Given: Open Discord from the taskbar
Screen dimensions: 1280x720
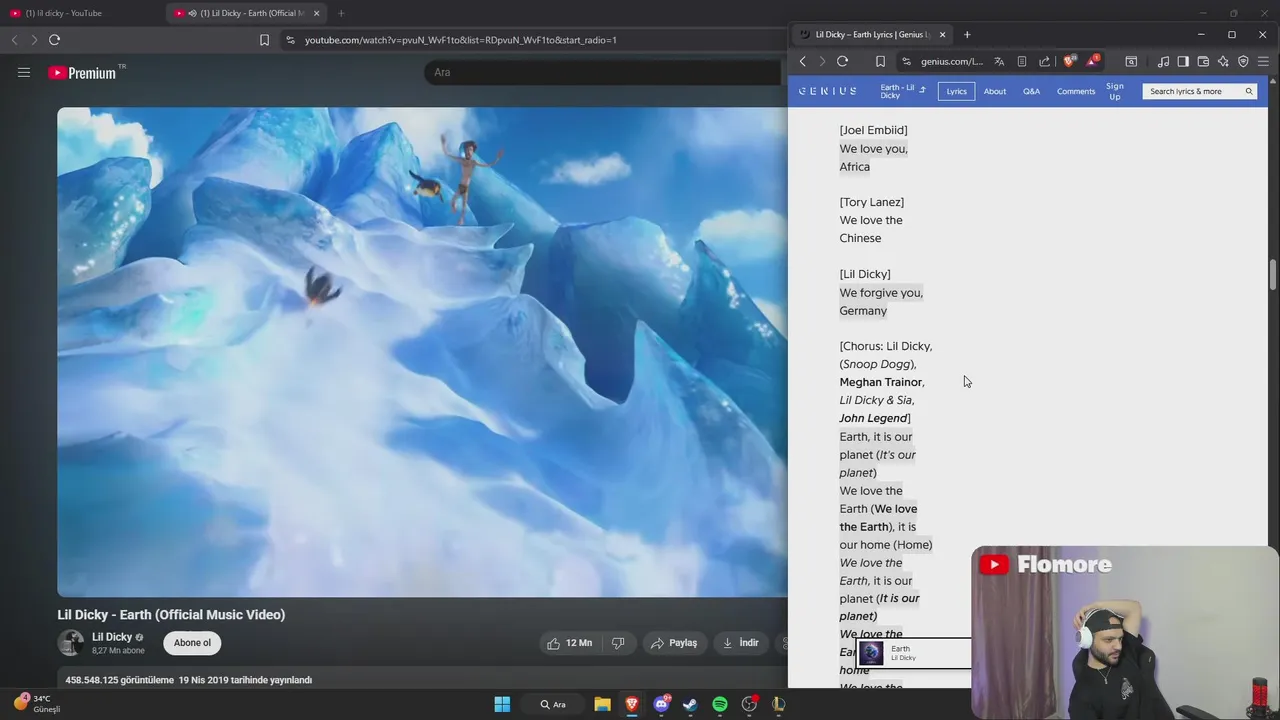Looking at the screenshot, I should (661, 704).
